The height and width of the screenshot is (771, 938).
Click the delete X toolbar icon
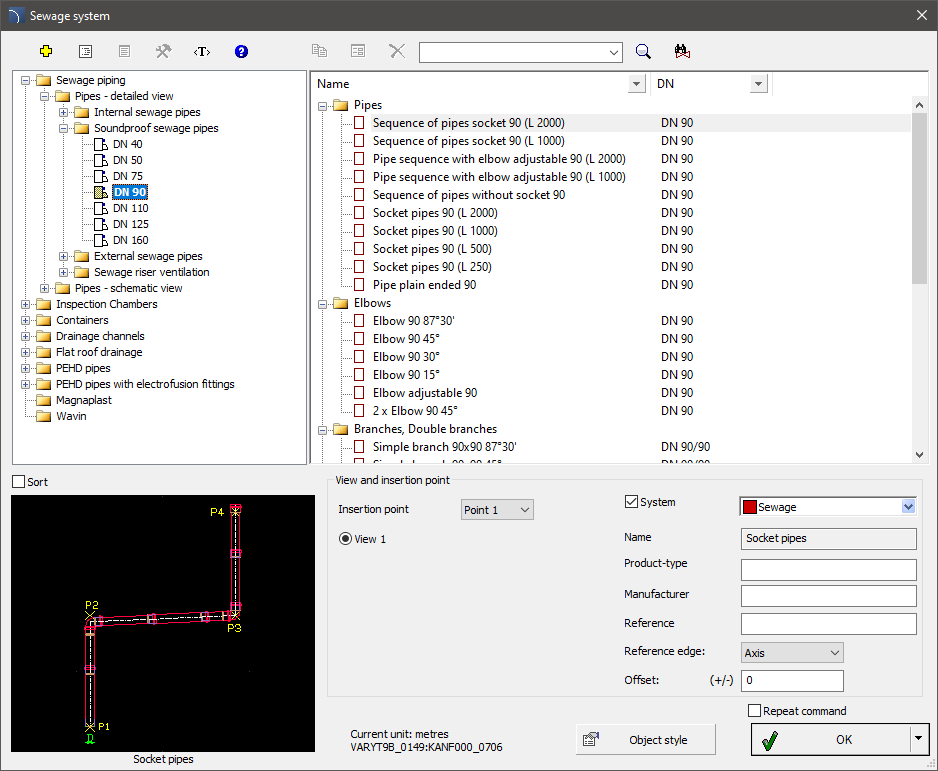click(397, 51)
